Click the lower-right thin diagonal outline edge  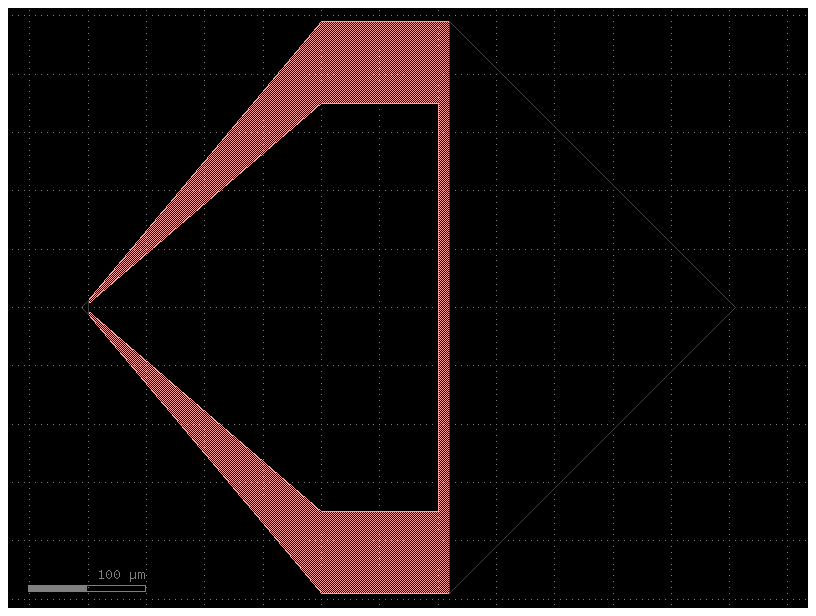(592, 450)
